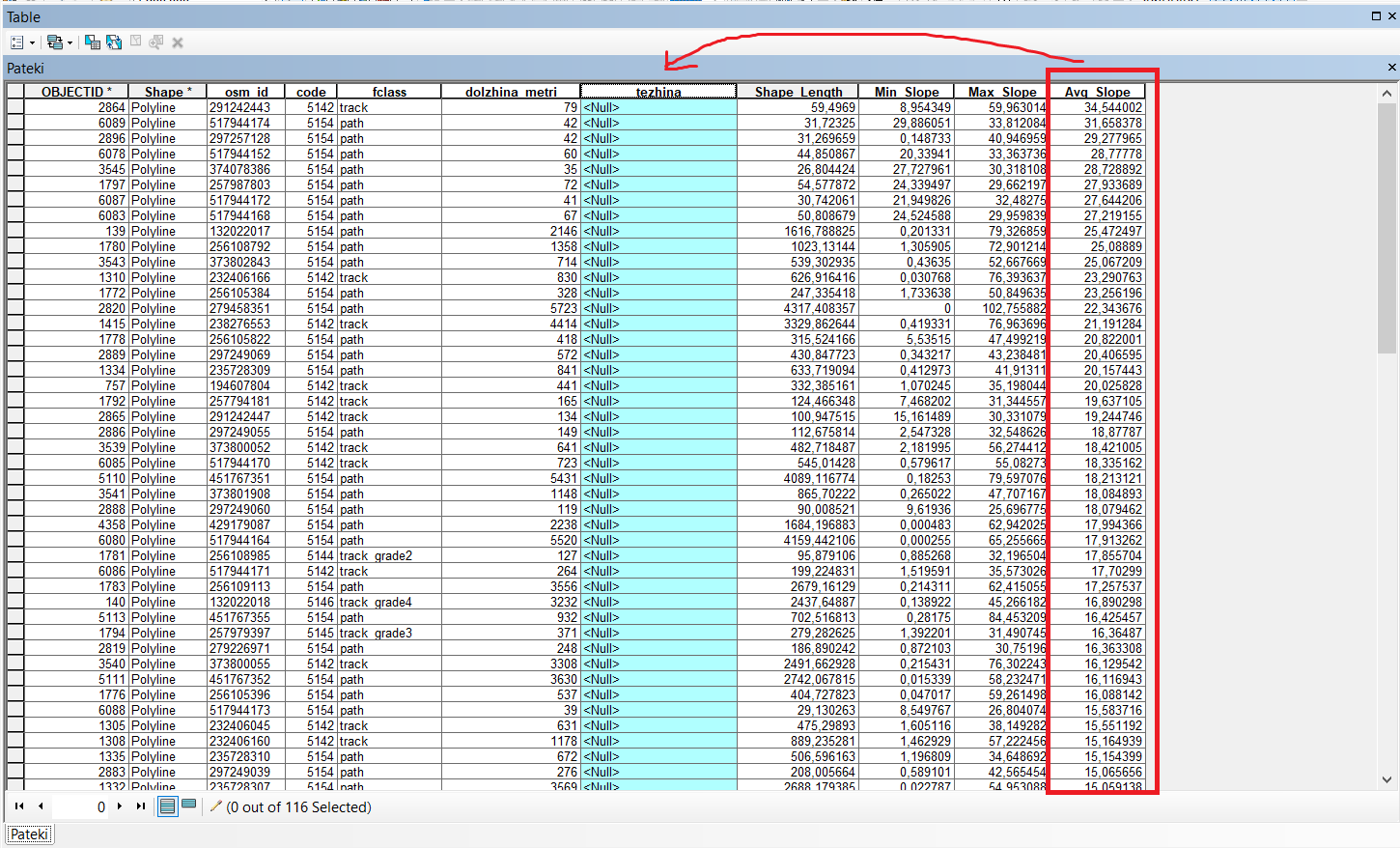Click the Max_Slope cell 84,453209
Viewport: 1400px width, 848px height.
click(x=1001, y=617)
